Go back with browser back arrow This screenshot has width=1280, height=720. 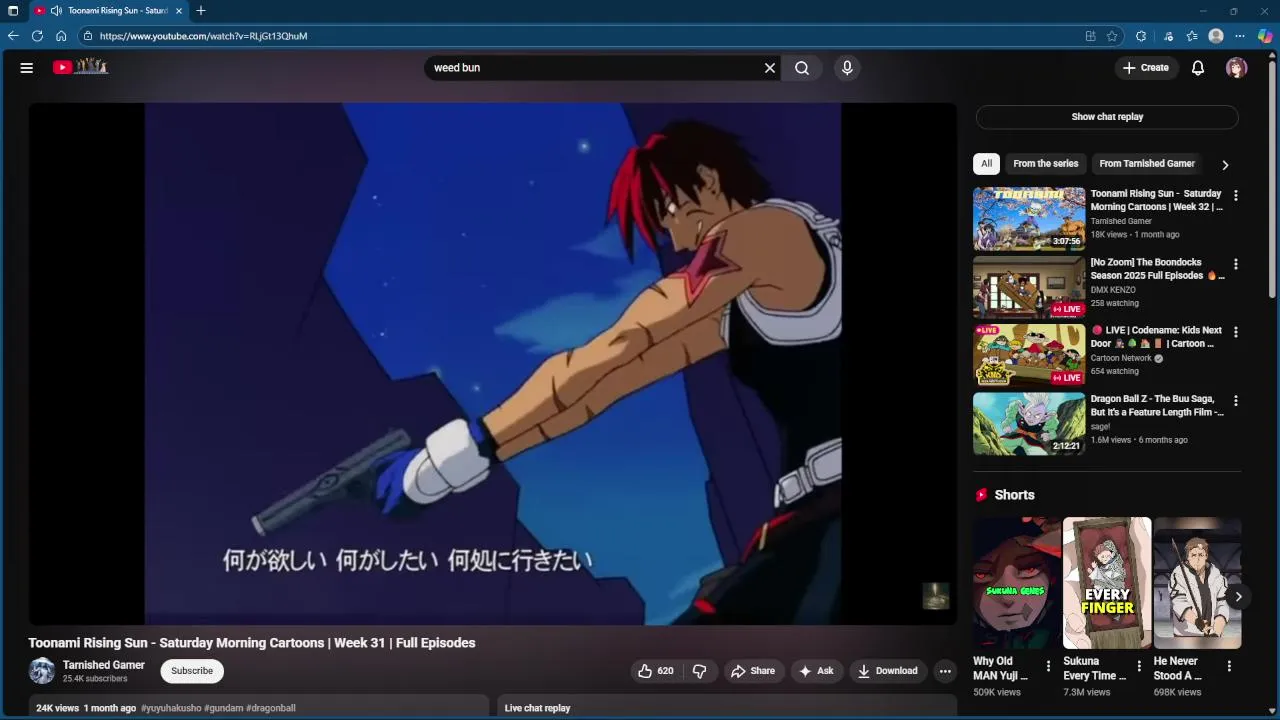(13, 36)
